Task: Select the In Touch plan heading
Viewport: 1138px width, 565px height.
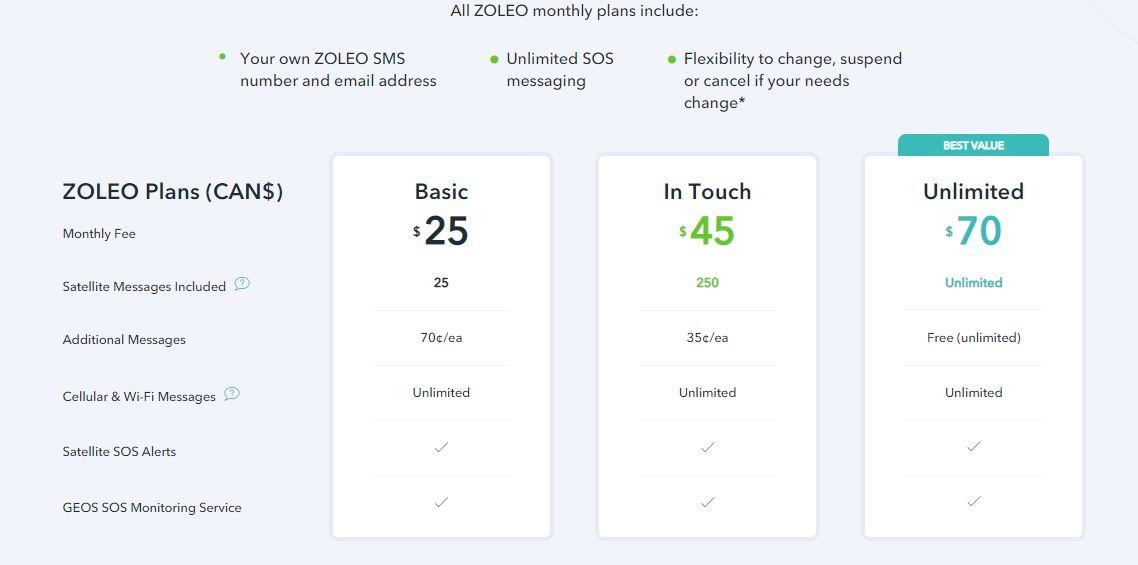Action: point(707,191)
